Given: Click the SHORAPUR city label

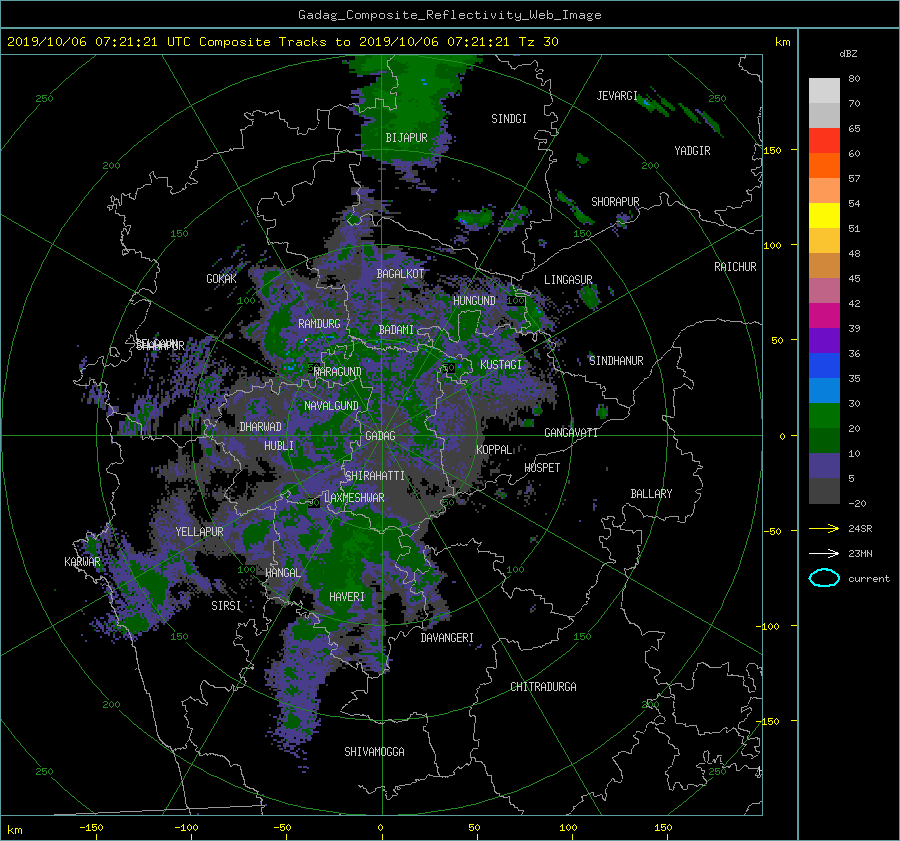Looking at the screenshot, I should 615,202.
